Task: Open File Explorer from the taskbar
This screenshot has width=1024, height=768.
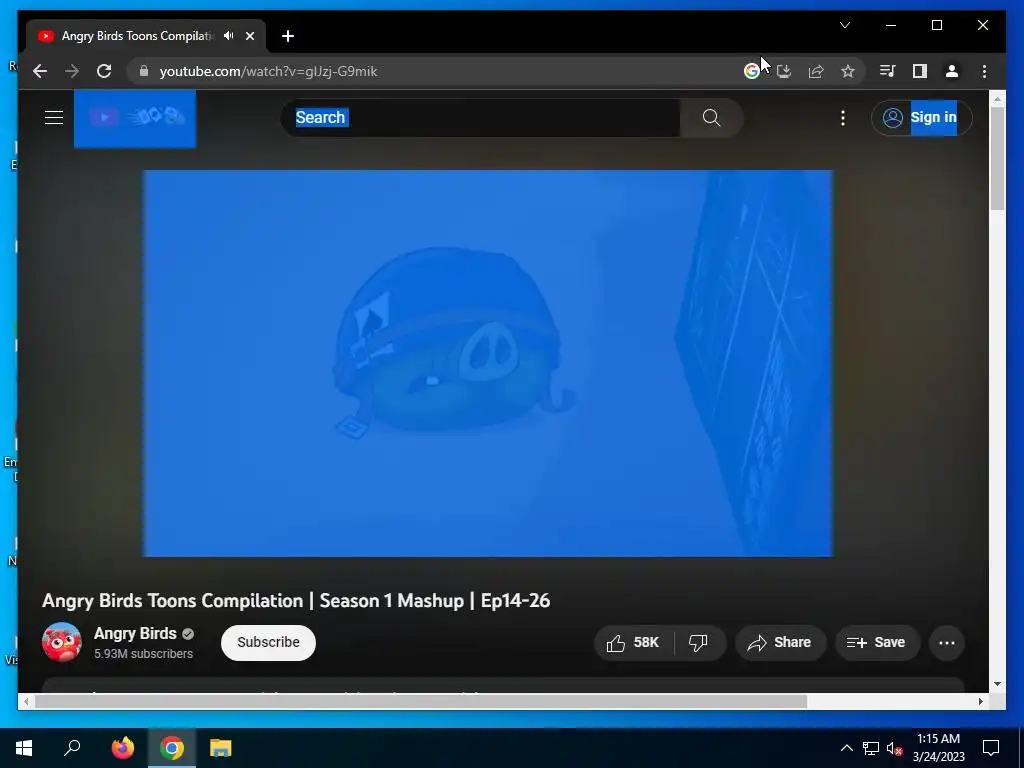Action: click(x=221, y=748)
